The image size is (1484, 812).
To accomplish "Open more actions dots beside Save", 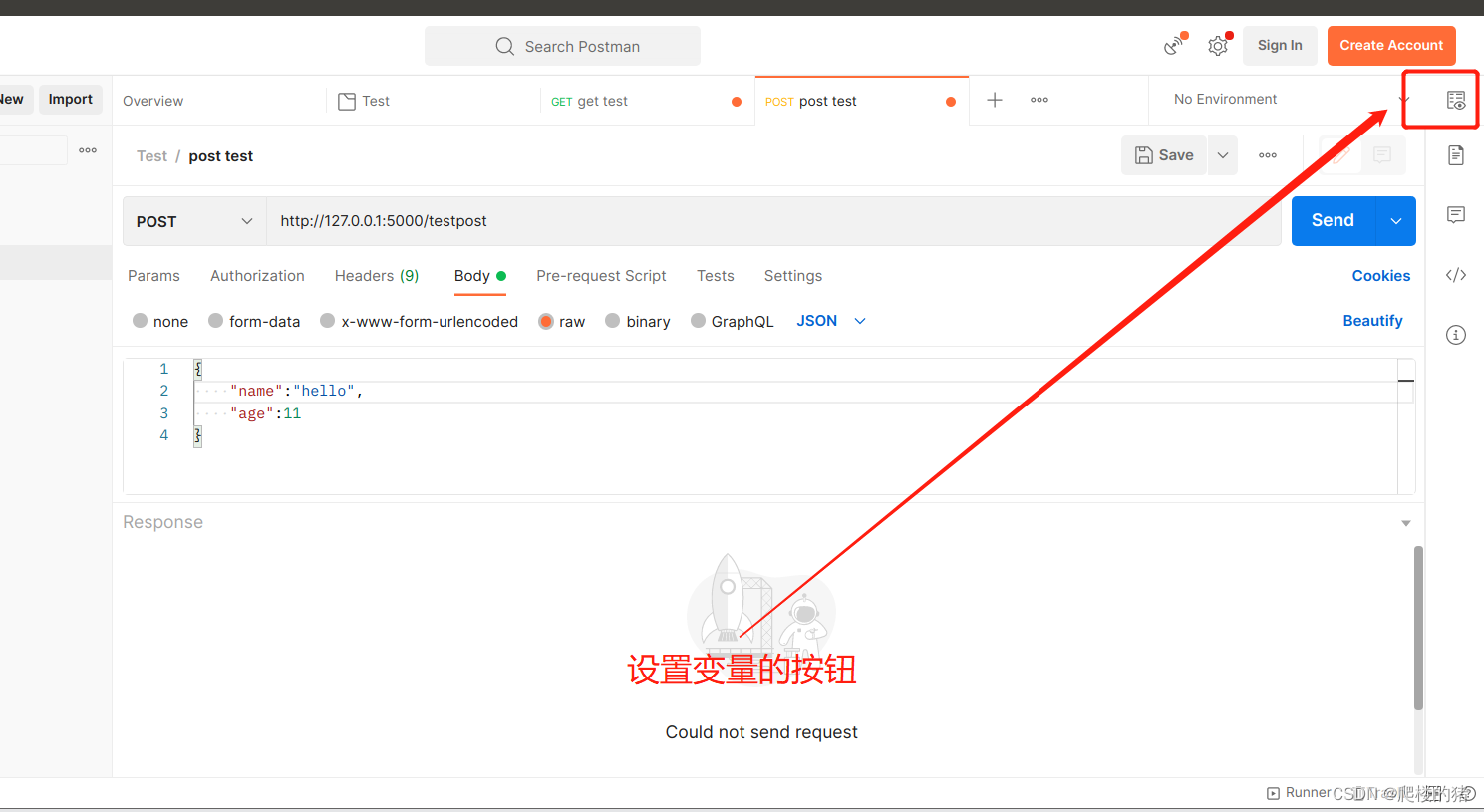I will click(x=1268, y=155).
